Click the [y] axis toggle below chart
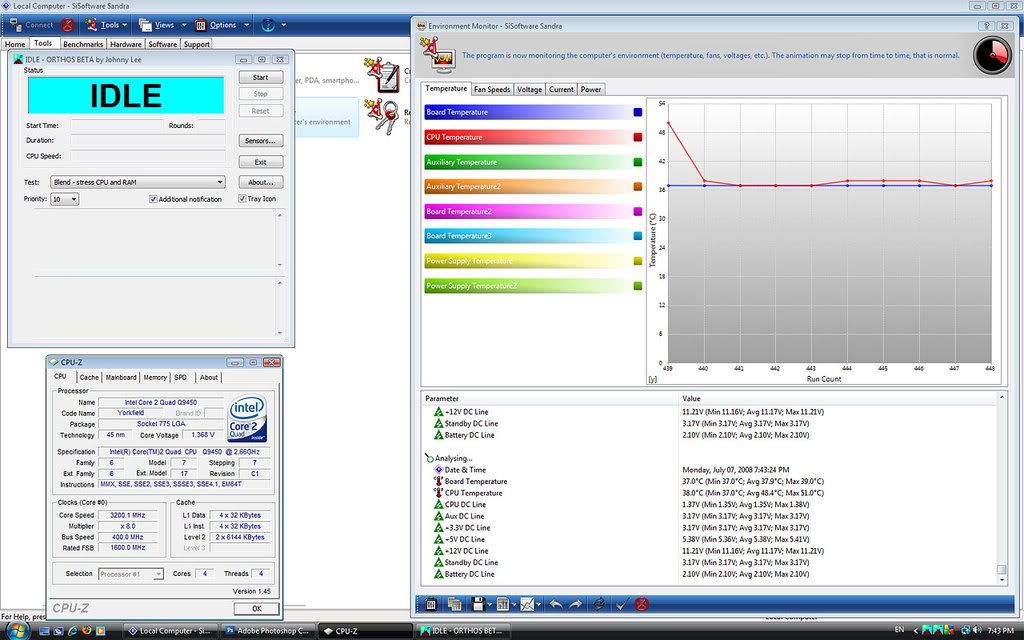This screenshot has width=1024, height=640. (x=652, y=379)
